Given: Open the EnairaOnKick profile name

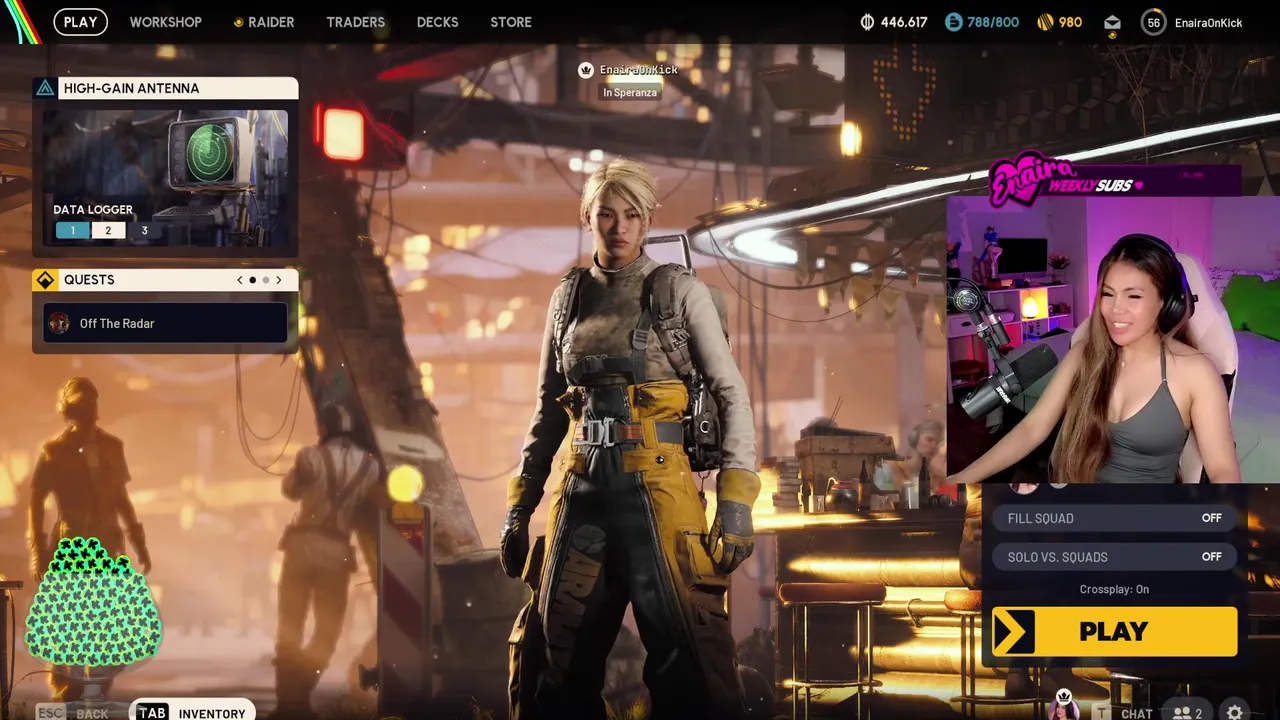Looking at the screenshot, I should 1208,23.
